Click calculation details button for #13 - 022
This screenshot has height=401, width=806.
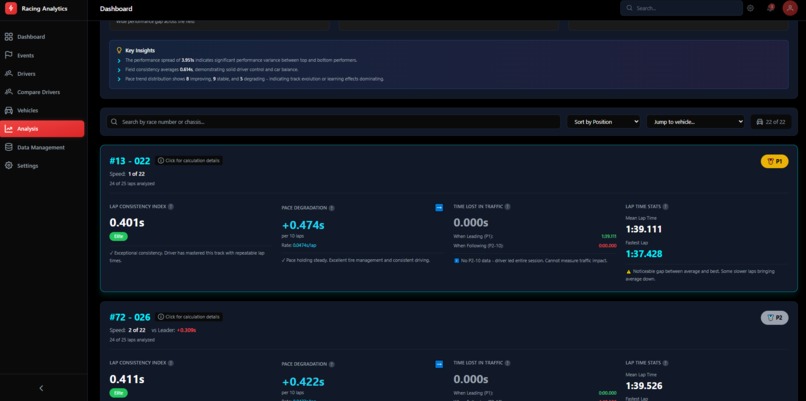click(189, 160)
